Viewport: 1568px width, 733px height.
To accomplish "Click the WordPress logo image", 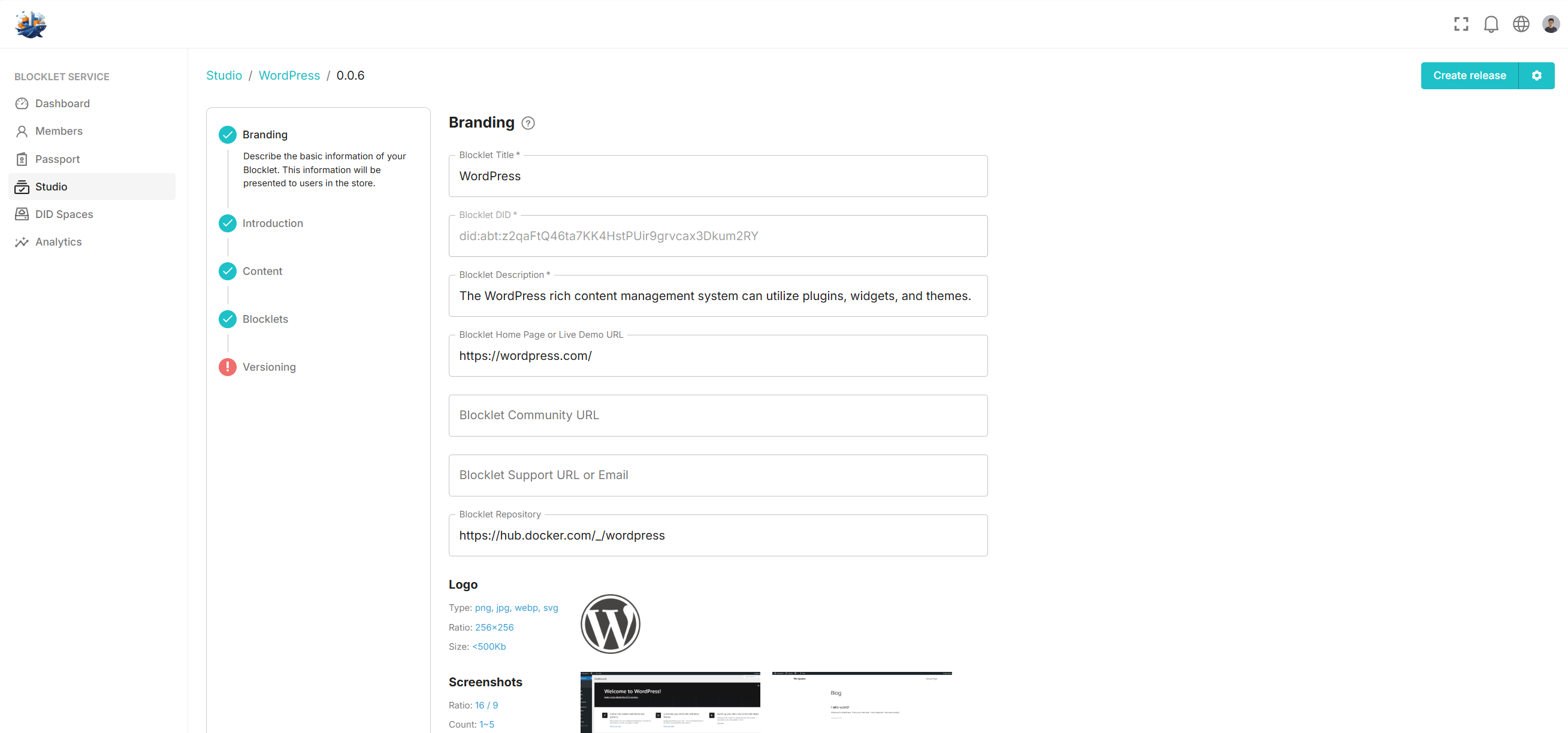I will [610, 623].
